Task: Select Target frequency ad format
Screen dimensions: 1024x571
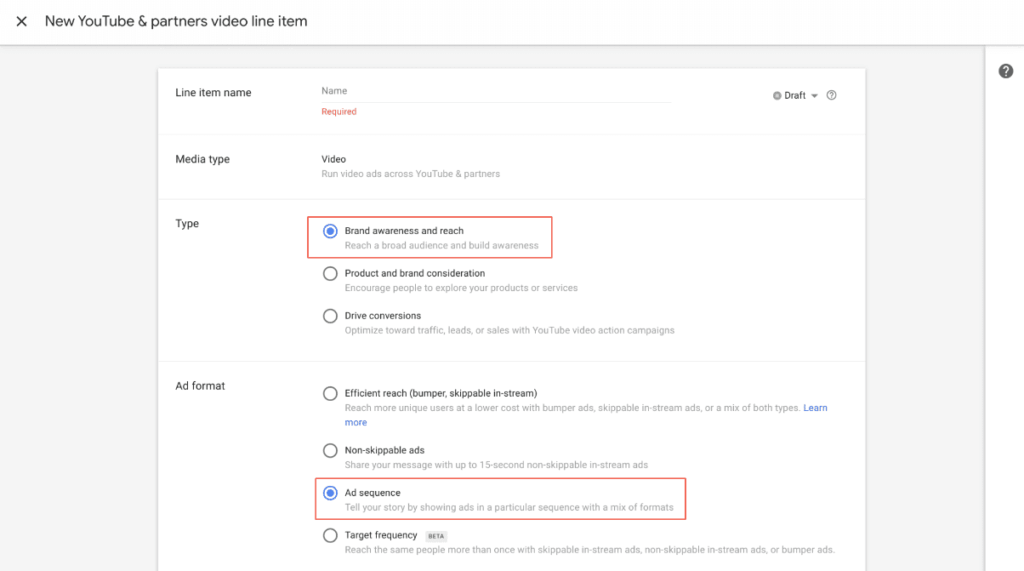Action: tap(330, 536)
